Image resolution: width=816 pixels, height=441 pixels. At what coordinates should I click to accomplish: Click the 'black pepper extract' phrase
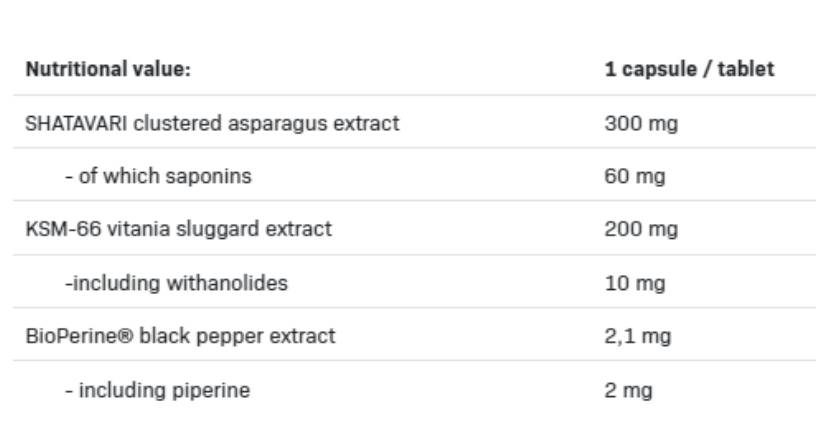(x=237, y=336)
